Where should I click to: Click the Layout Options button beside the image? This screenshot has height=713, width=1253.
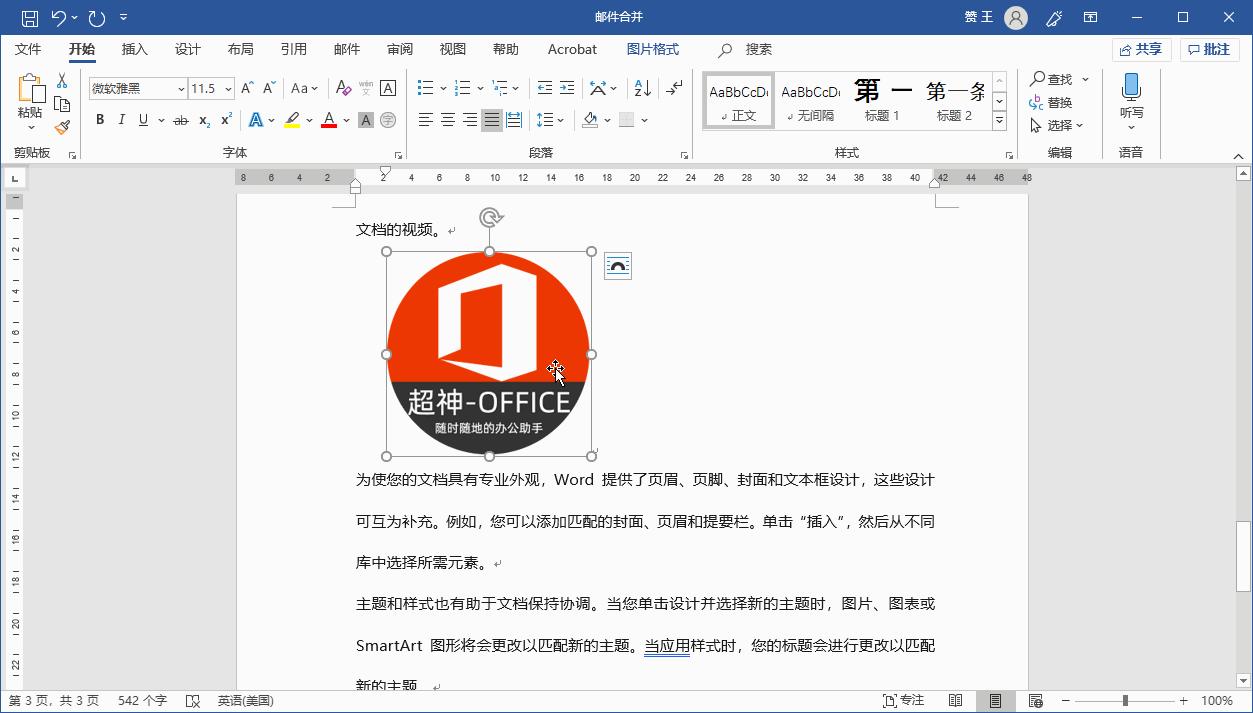click(617, 265)
